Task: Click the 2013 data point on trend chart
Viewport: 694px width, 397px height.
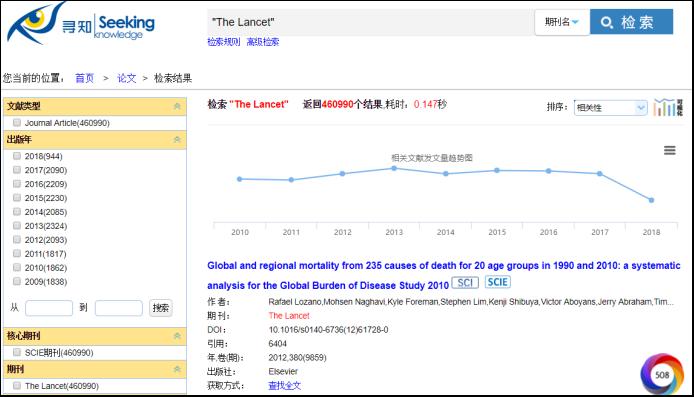Action: (x=394, y=168)
